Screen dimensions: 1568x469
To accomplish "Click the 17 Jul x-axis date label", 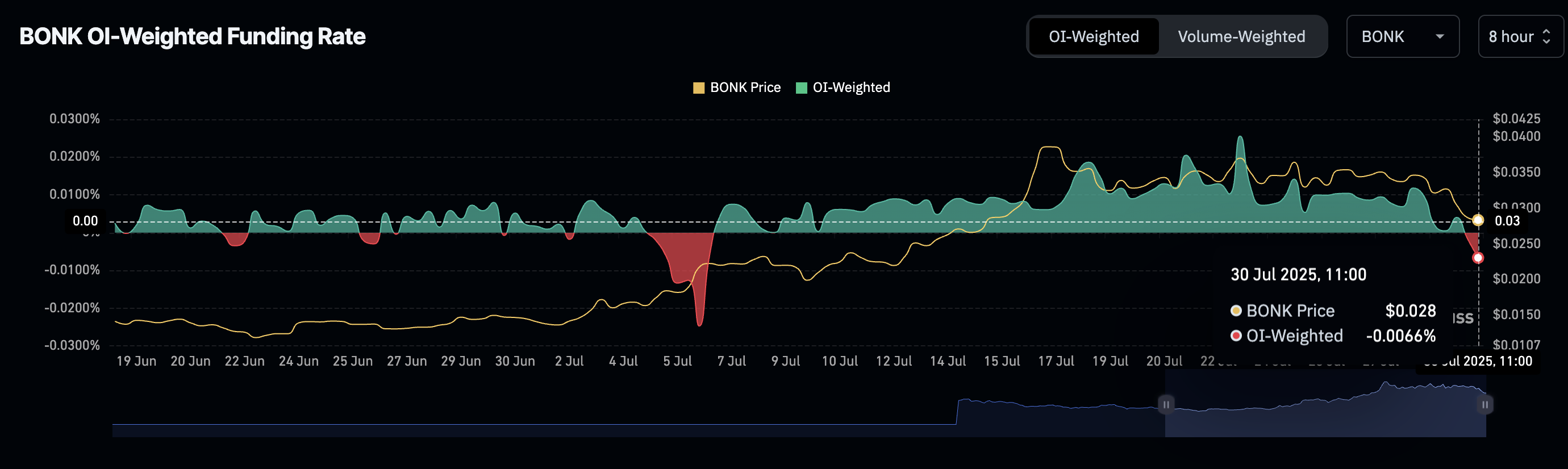I will coord(1056,361).
